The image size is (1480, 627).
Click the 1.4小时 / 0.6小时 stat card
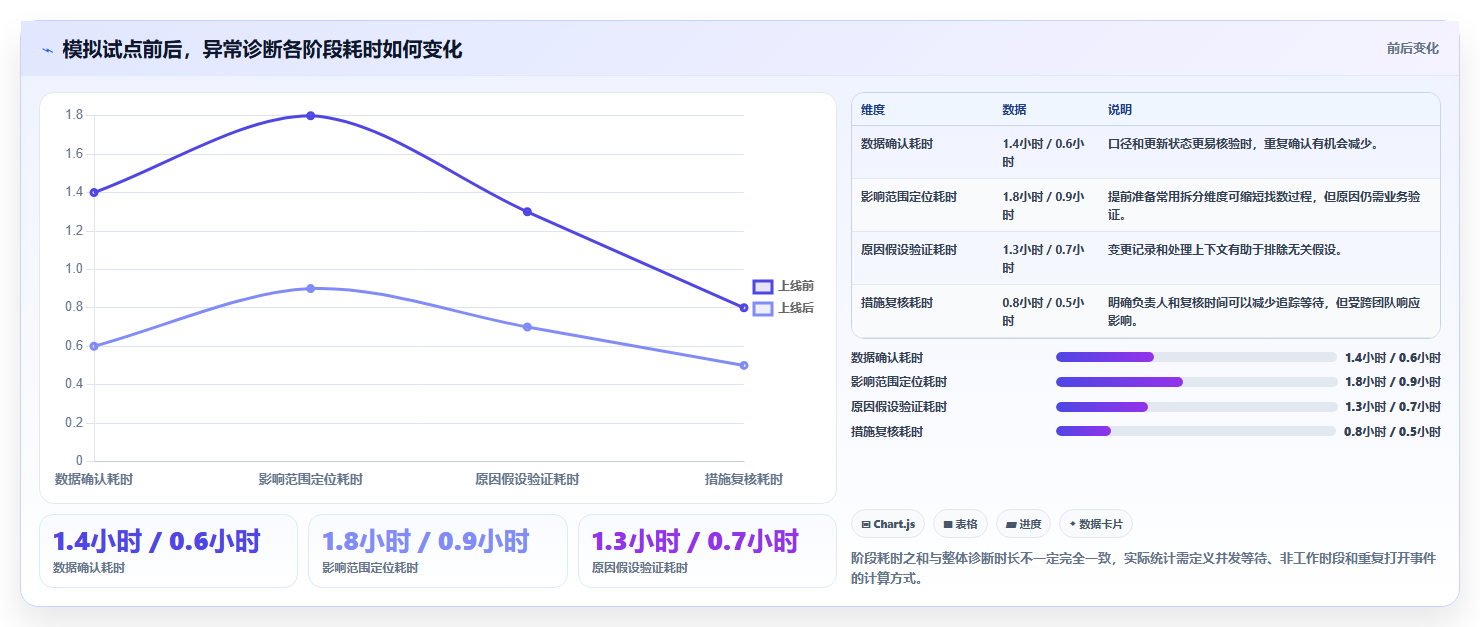pyautogui.click(x=168, y=551)
